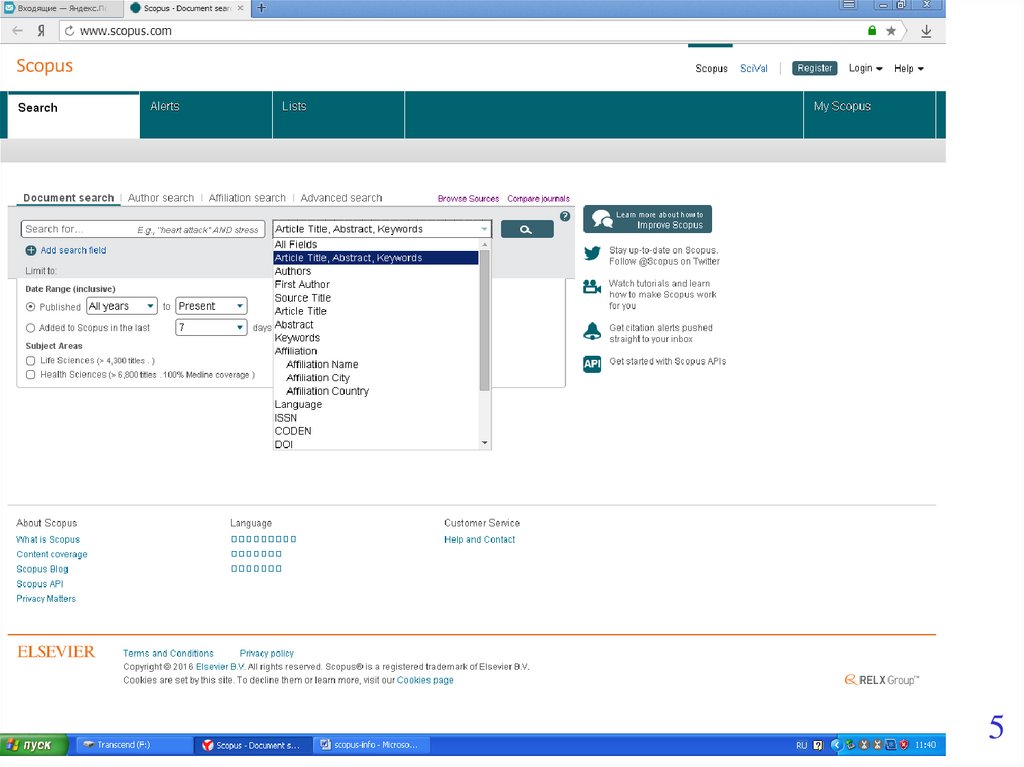Click the magnifier search button

point(526,229)
